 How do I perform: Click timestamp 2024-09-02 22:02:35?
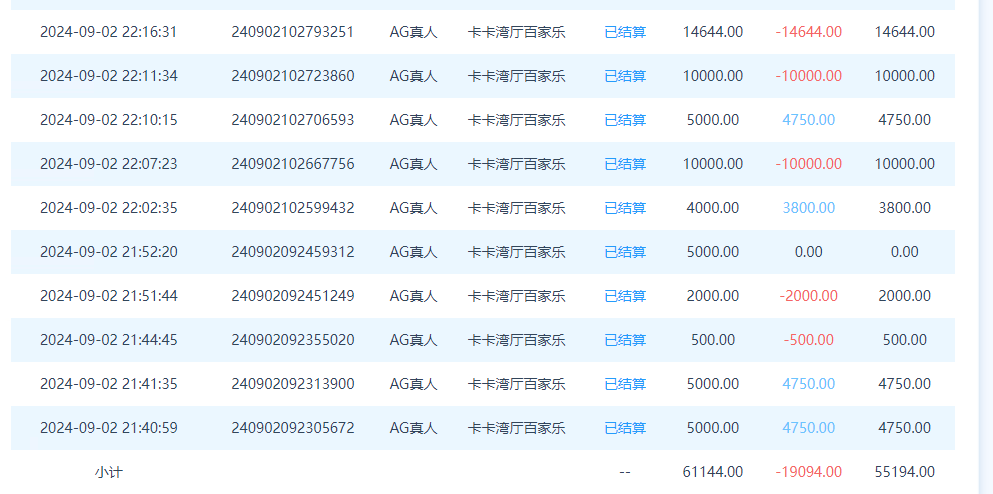pos(109,208)
